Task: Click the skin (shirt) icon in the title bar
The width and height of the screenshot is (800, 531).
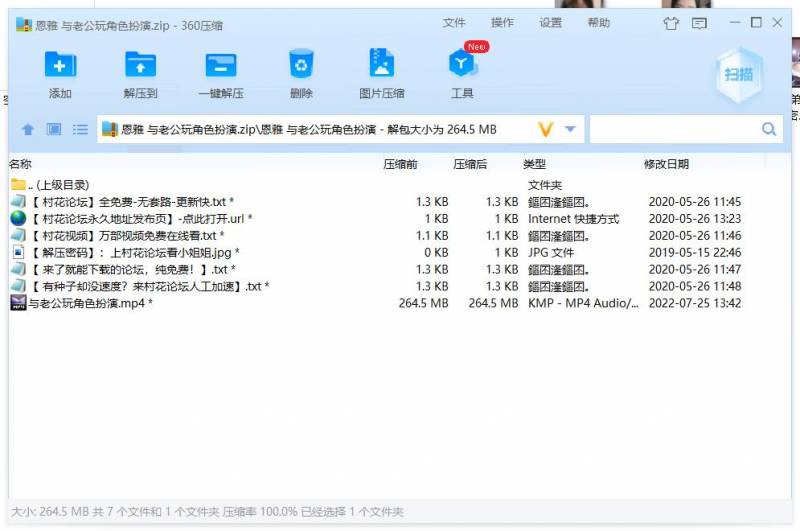Action: [x=672, y=23]
